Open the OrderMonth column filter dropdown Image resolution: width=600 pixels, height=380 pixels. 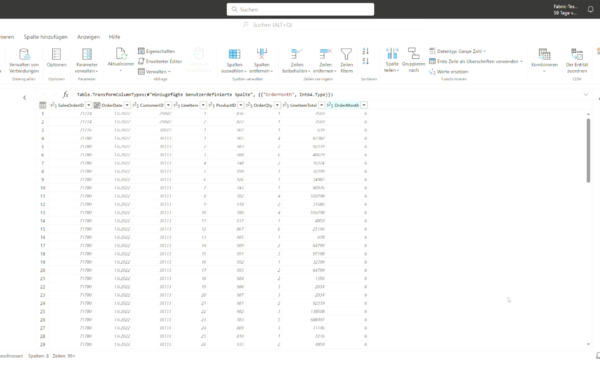[x=364, y=105]
